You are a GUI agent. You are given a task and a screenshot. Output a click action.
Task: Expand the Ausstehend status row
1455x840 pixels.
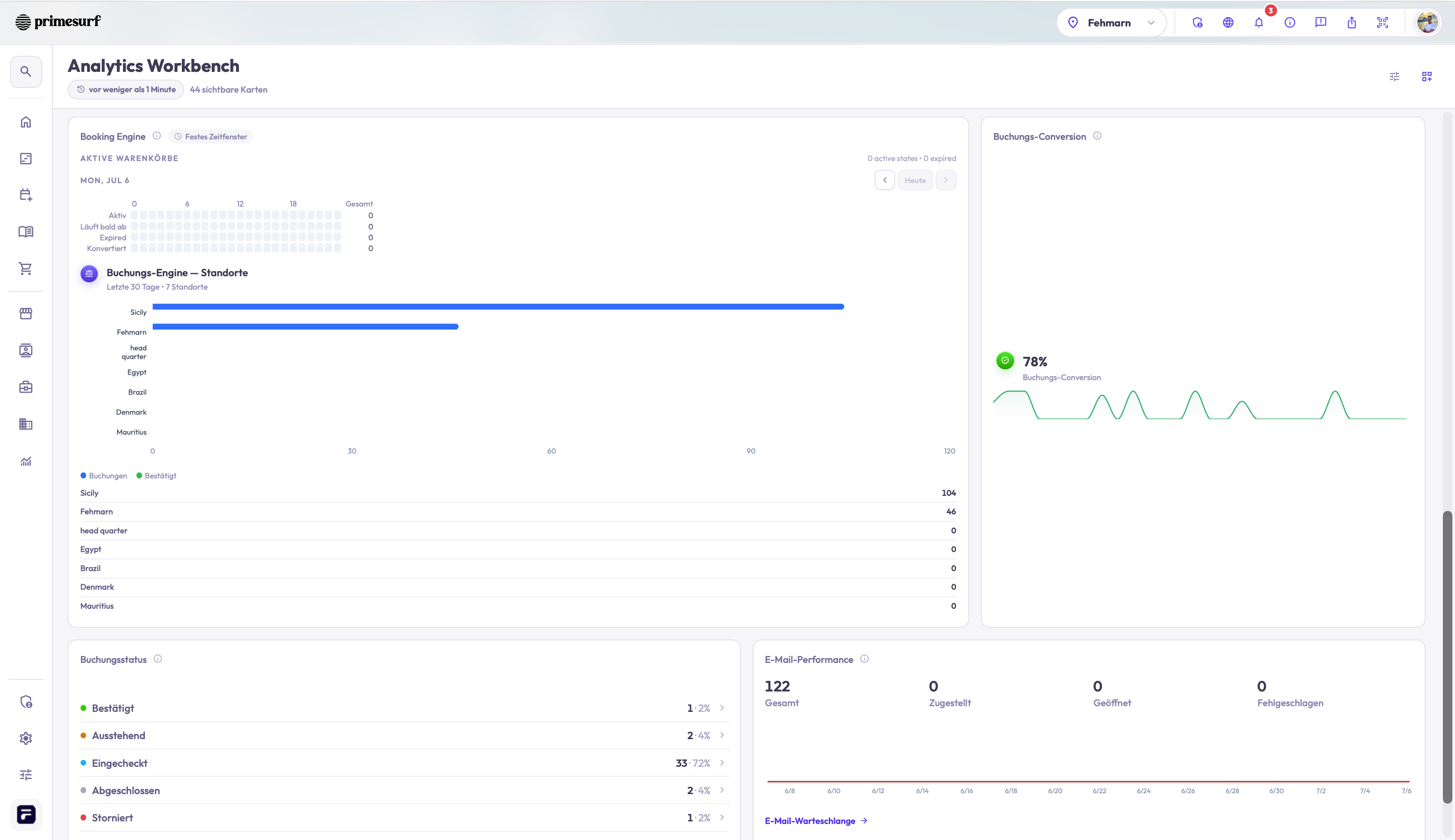point(404,736)
